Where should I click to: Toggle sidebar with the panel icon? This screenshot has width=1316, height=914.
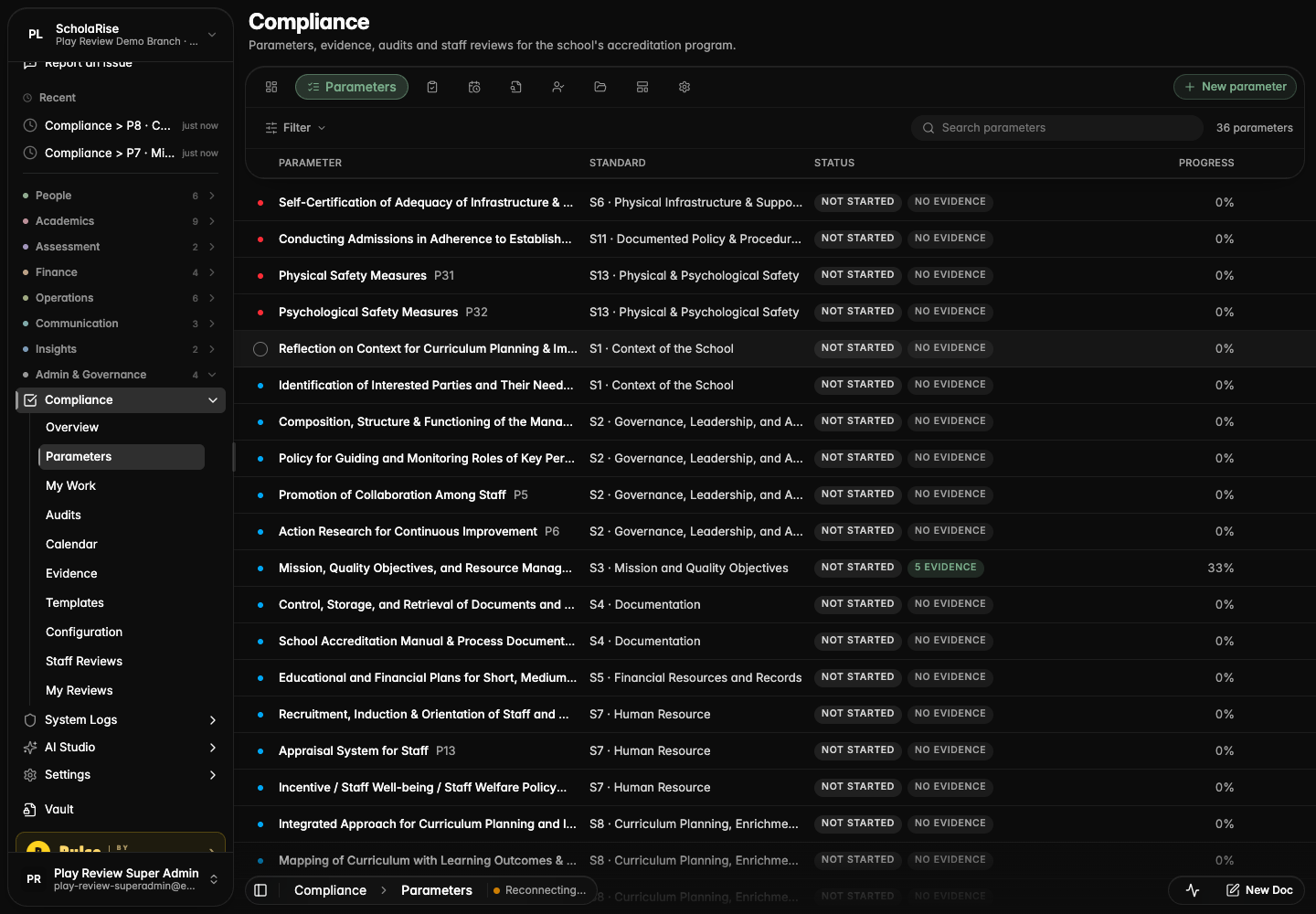click(260, 890)
